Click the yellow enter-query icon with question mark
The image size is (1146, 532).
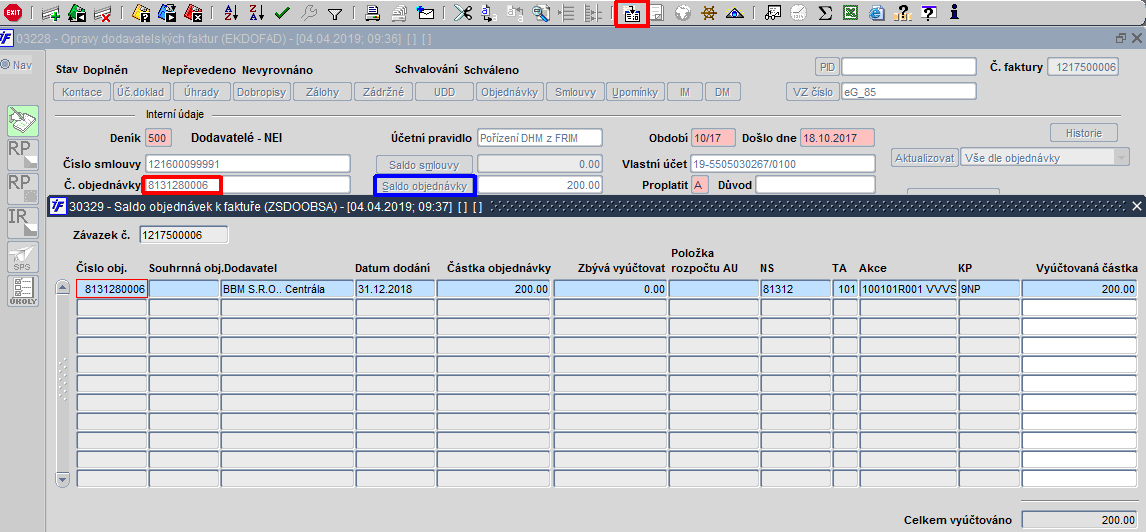pos(142,12)
